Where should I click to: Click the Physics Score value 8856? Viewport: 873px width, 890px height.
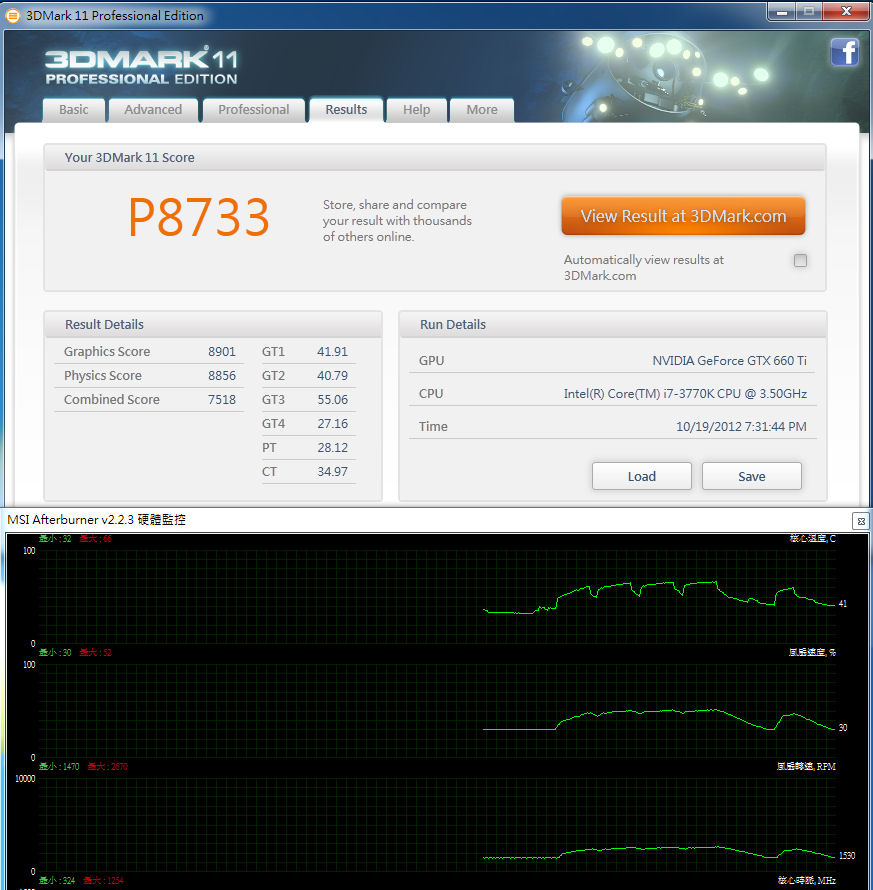tap(221, 376)
